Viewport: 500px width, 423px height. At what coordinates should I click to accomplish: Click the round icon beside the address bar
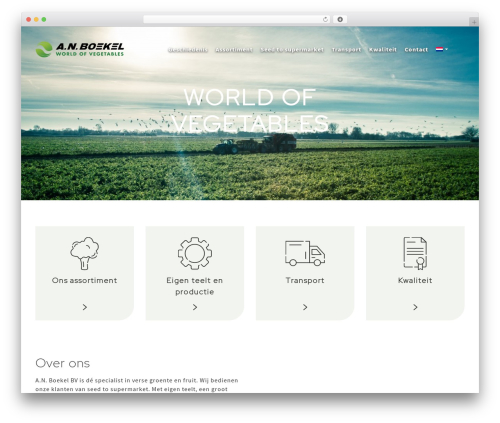(340, 19)
